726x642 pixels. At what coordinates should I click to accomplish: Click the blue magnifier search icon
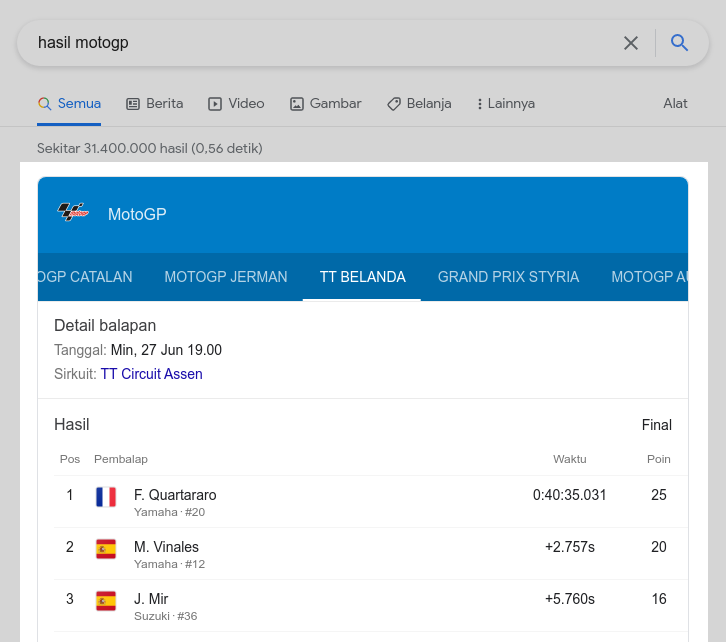point(680,43)
